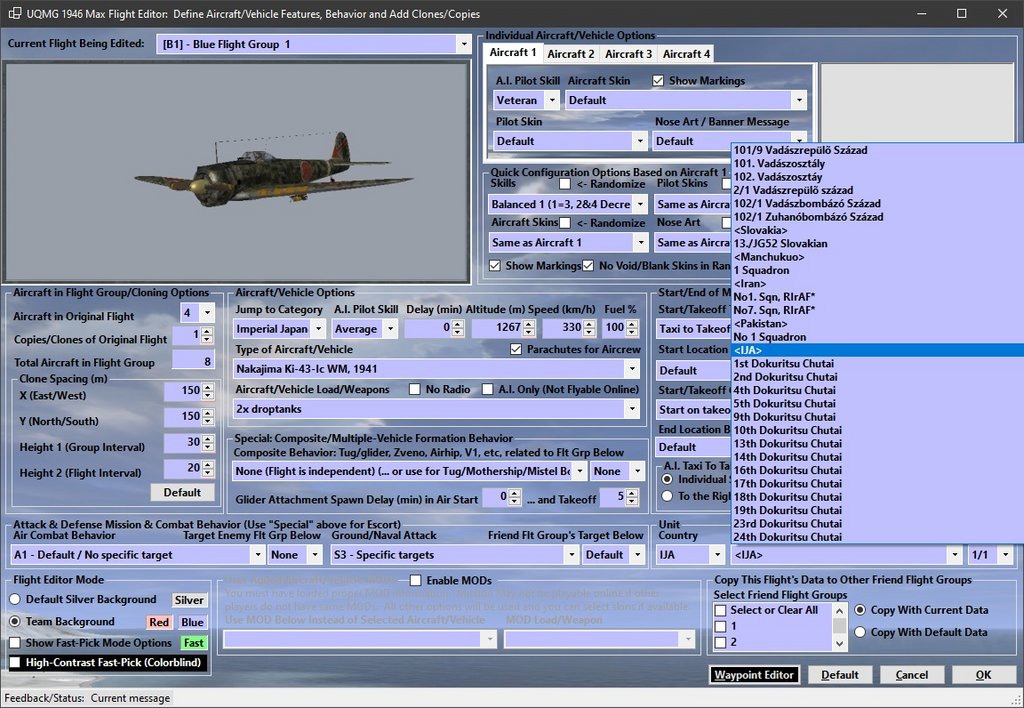Click the green Fast button

click(x=193, y=644)
